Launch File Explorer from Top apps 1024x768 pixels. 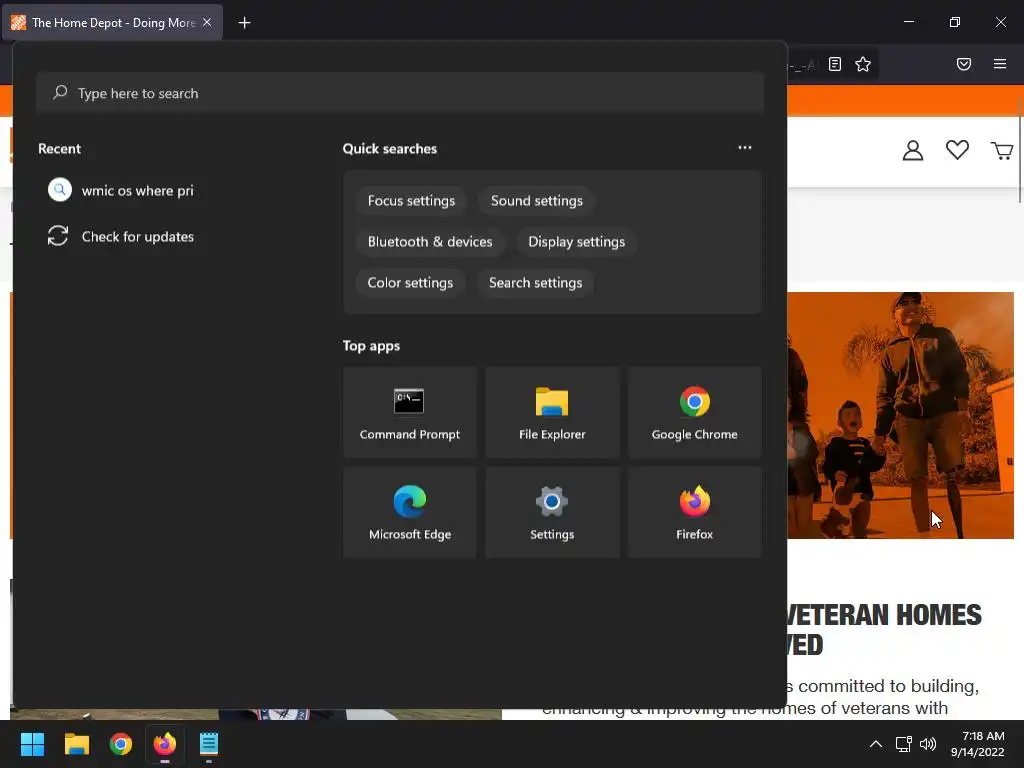[552, 412]
